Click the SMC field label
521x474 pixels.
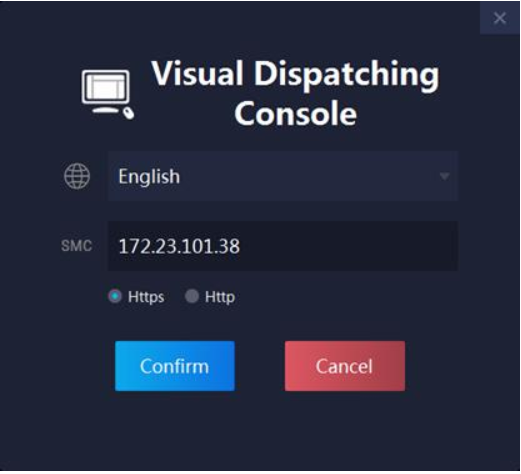point(76,246)
